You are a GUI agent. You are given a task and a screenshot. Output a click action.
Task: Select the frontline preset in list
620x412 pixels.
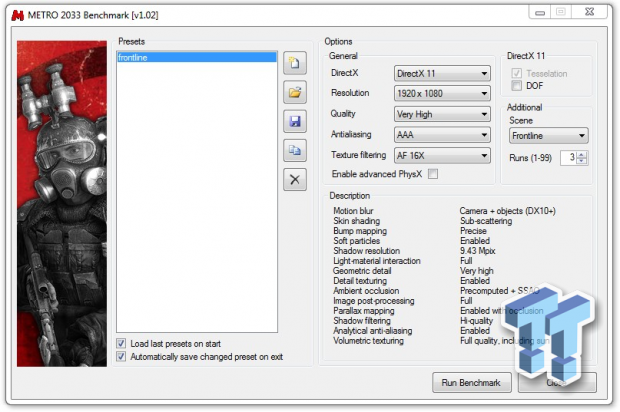[197, 57]
